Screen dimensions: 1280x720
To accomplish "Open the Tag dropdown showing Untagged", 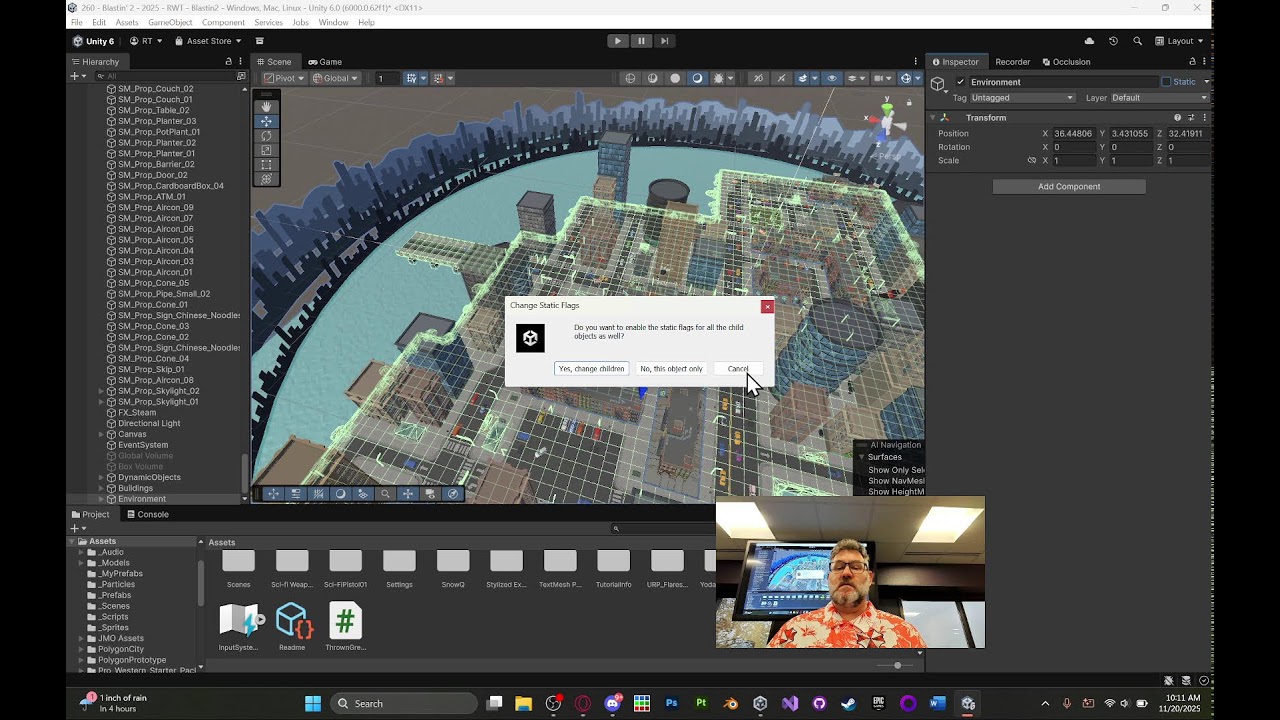I will point(1022,98).
